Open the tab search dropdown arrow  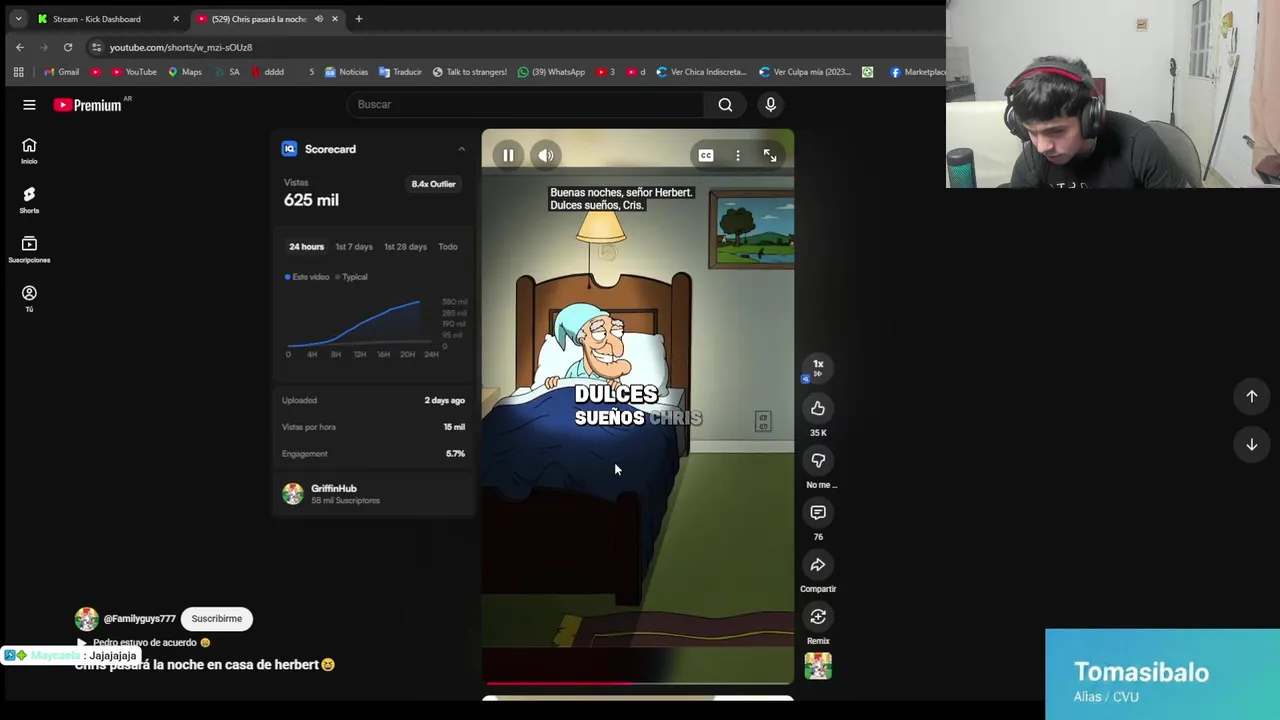[x=18, y=19]
